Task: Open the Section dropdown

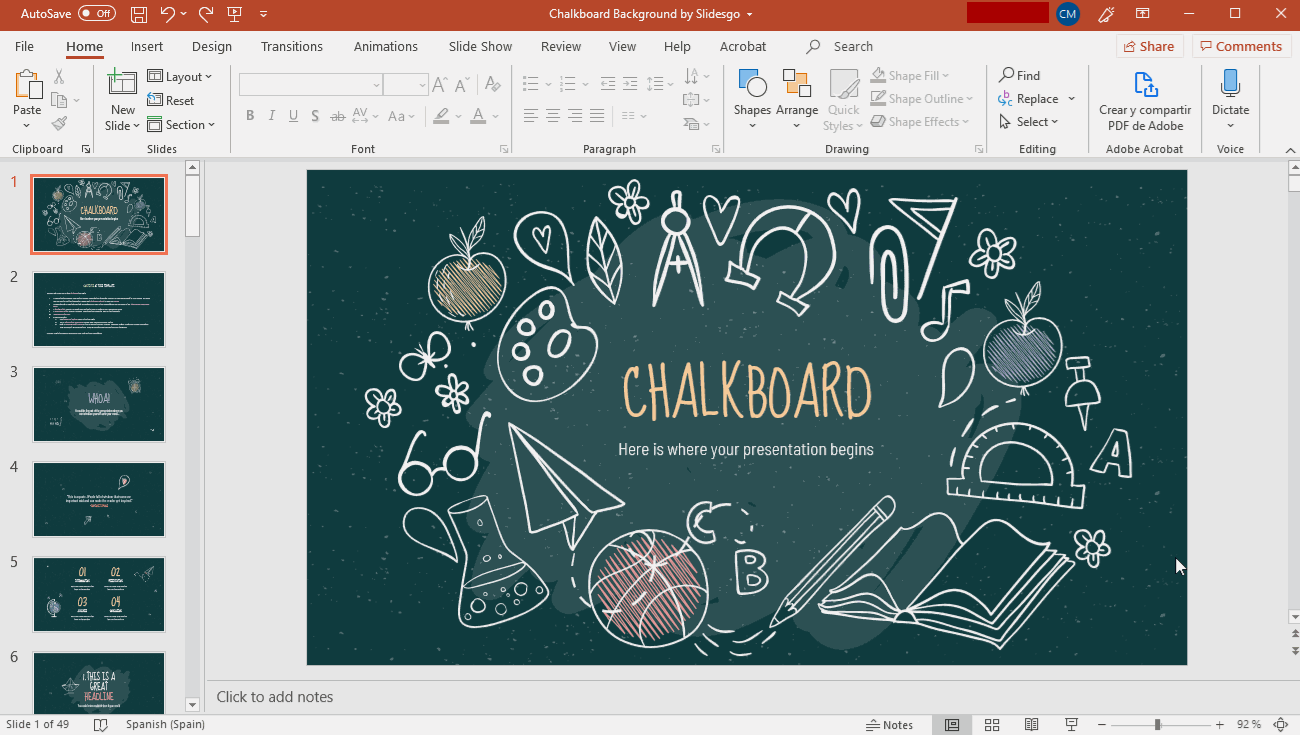Action: click(182, 125)
